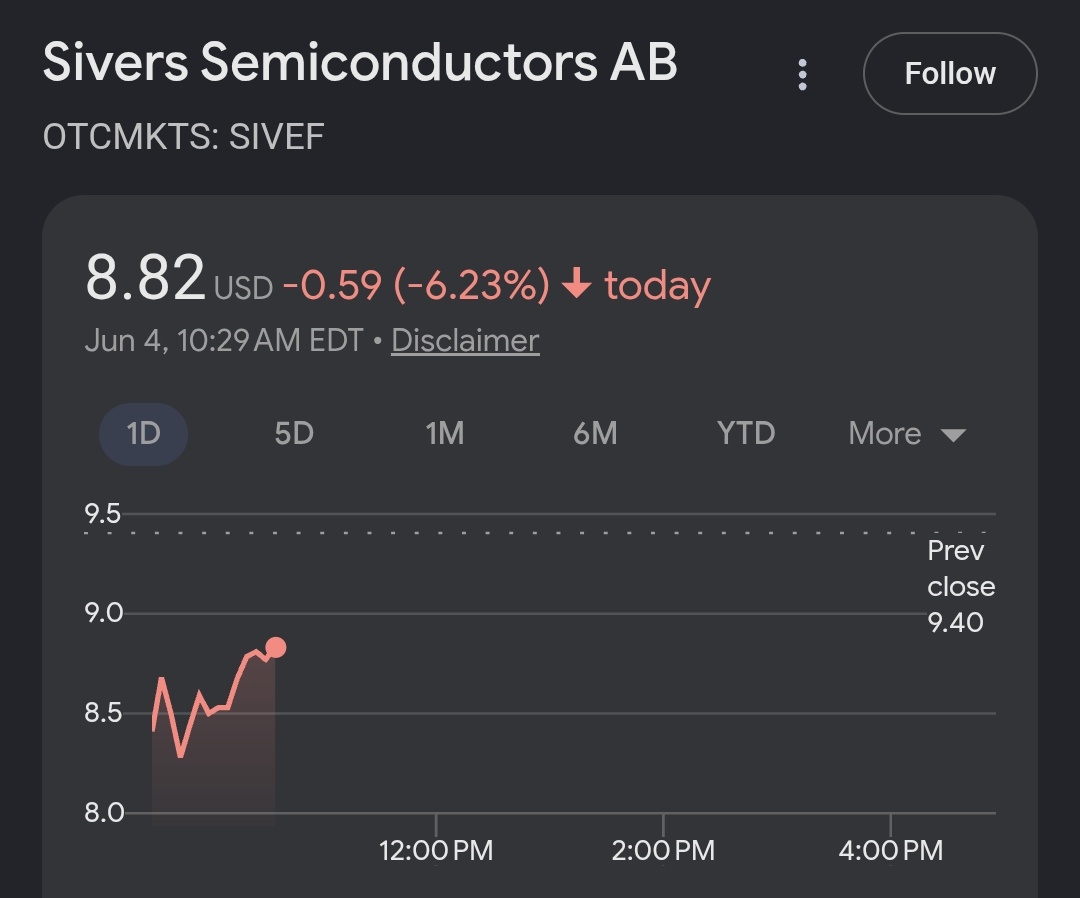The image size is (1080, 898).
Task: Click the 12:00 PM axis marker
Action: tap(436, 850)
